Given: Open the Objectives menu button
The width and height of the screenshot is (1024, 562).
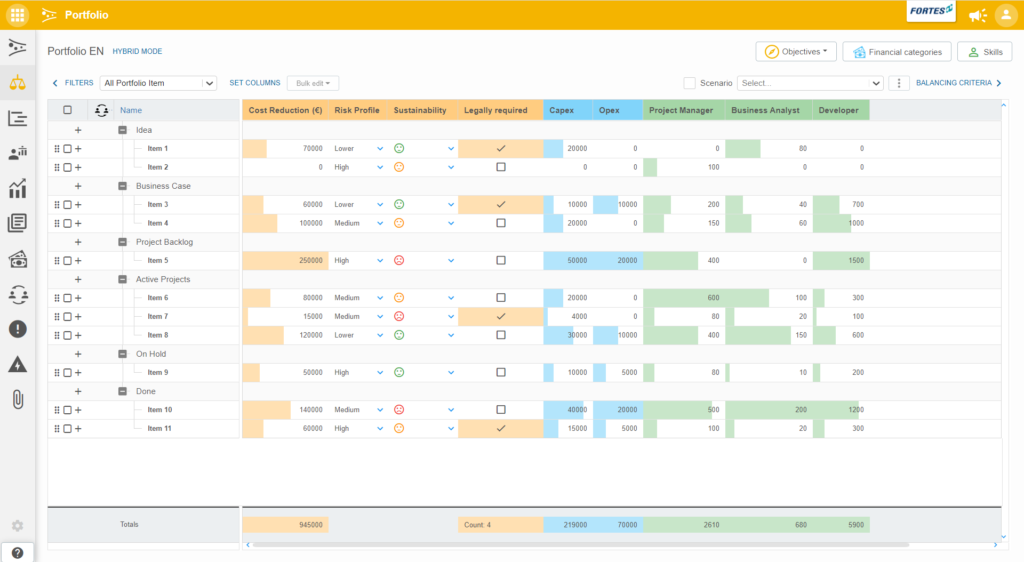Looking at the screenshot, I should pos(796,52).
